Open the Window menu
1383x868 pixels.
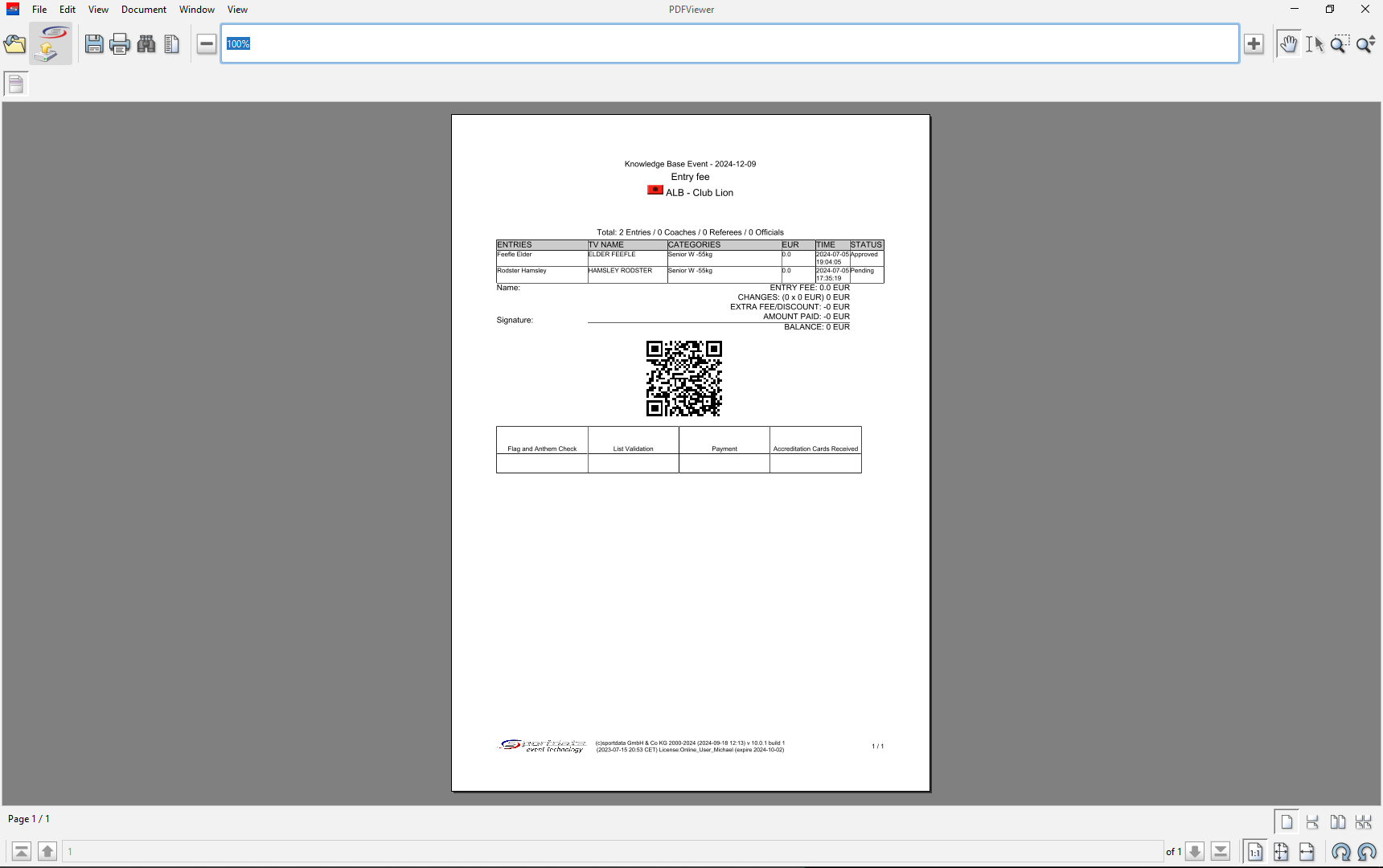click(197, 10)
